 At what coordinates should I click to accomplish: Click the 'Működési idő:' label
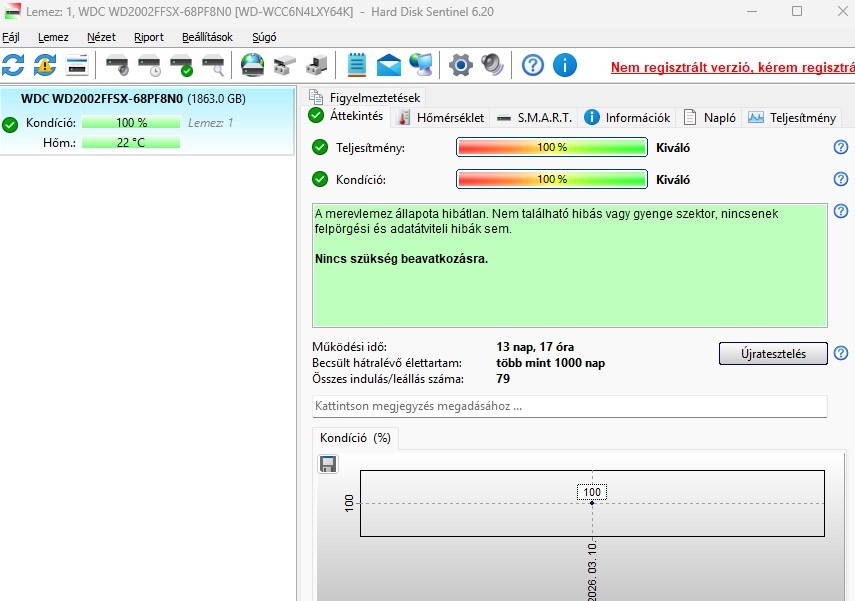349,347
